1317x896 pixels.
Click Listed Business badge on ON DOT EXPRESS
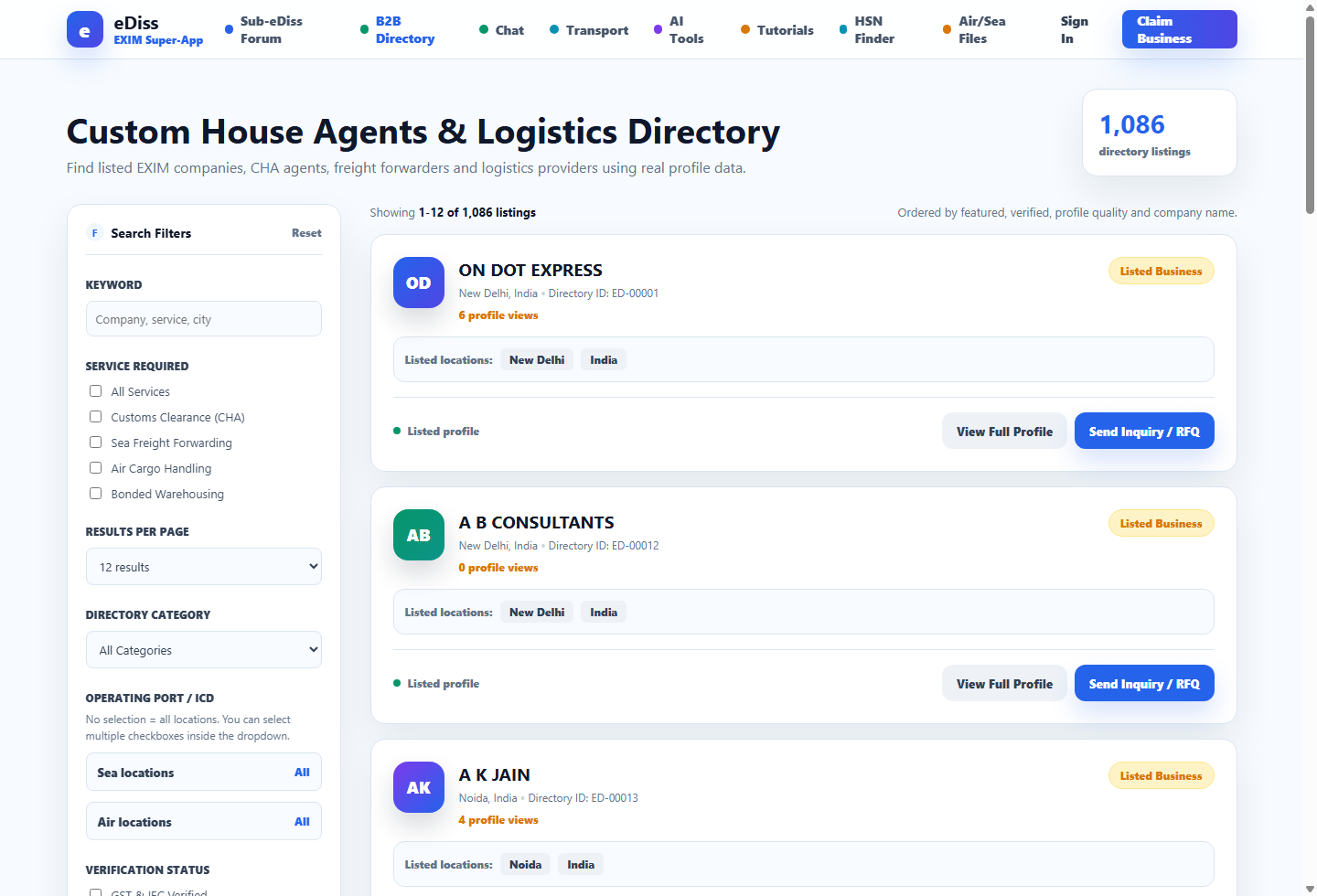pos(1161,272)
